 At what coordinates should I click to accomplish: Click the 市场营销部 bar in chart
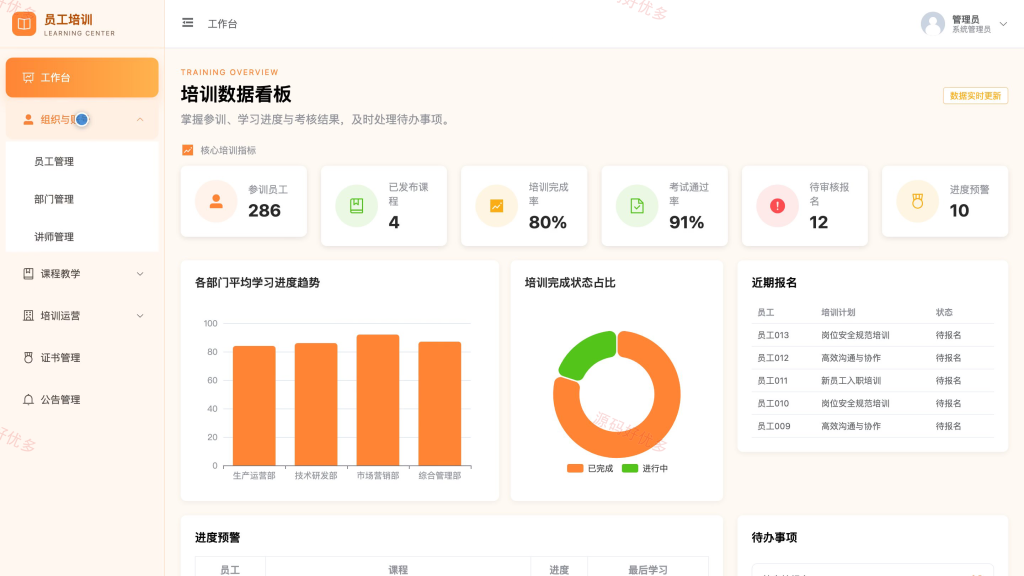(x=378, y=400)
